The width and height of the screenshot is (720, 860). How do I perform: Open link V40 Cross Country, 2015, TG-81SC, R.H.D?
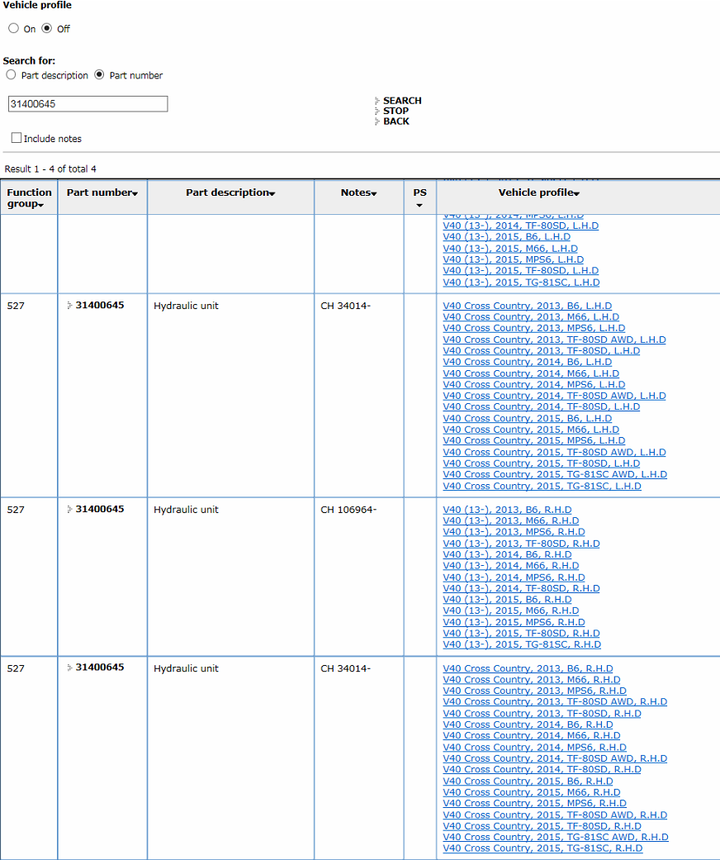[x=542, y=848]
